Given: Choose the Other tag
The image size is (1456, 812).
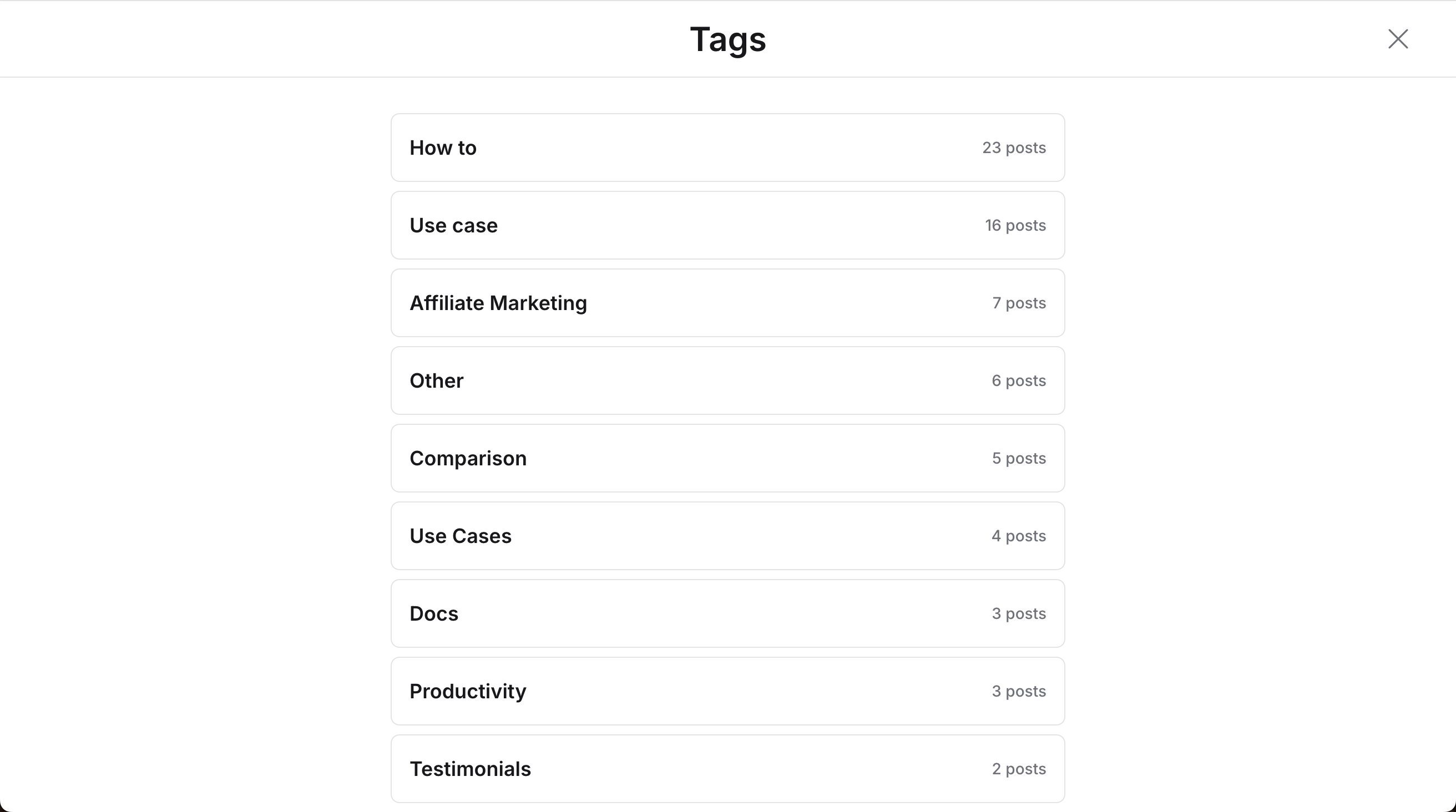Looking at the screenshot, I should tap(727, 380).
